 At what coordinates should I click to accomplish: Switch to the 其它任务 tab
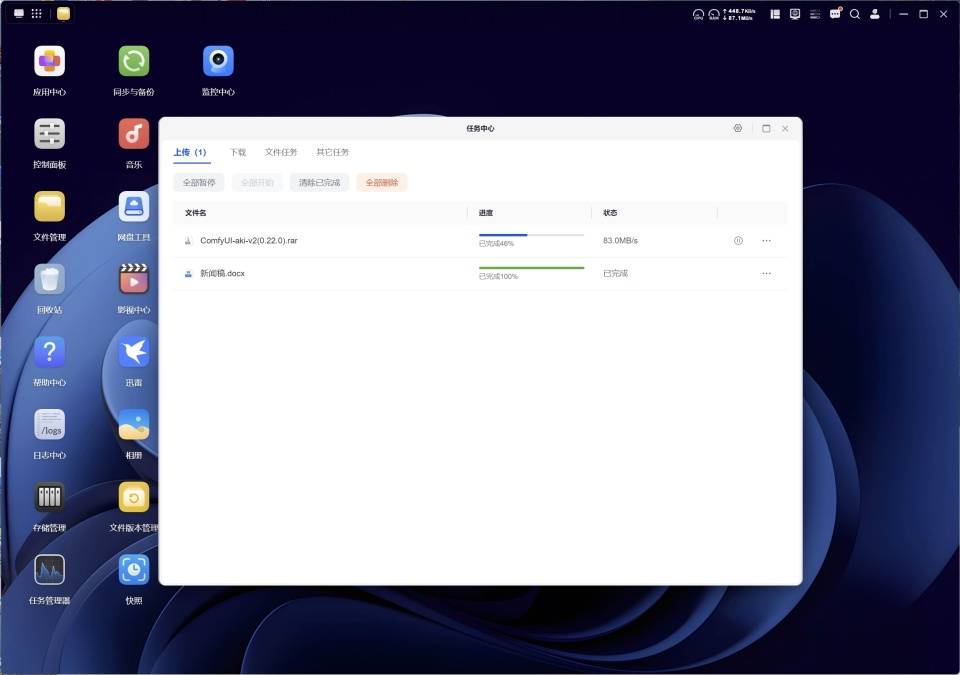pos(332,152)
